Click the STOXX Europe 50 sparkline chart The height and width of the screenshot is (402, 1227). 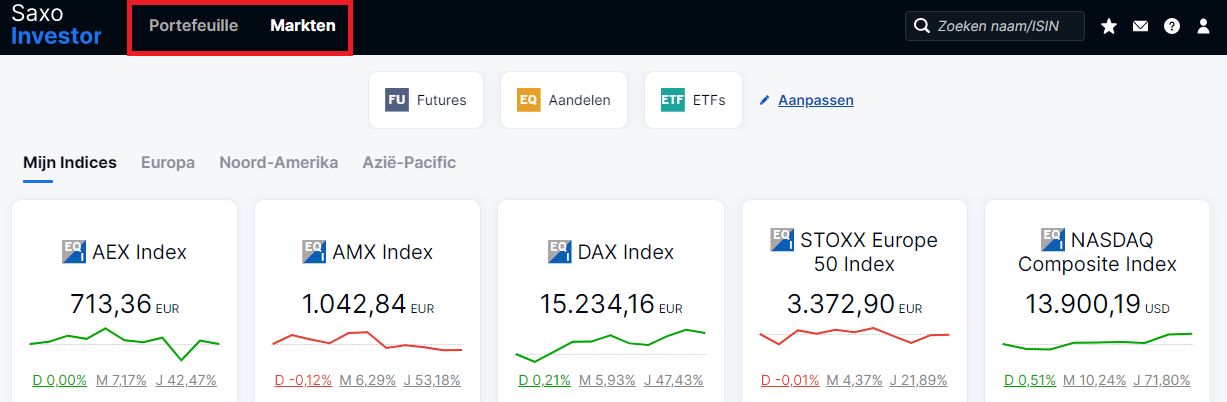click(x=854, y=336)
